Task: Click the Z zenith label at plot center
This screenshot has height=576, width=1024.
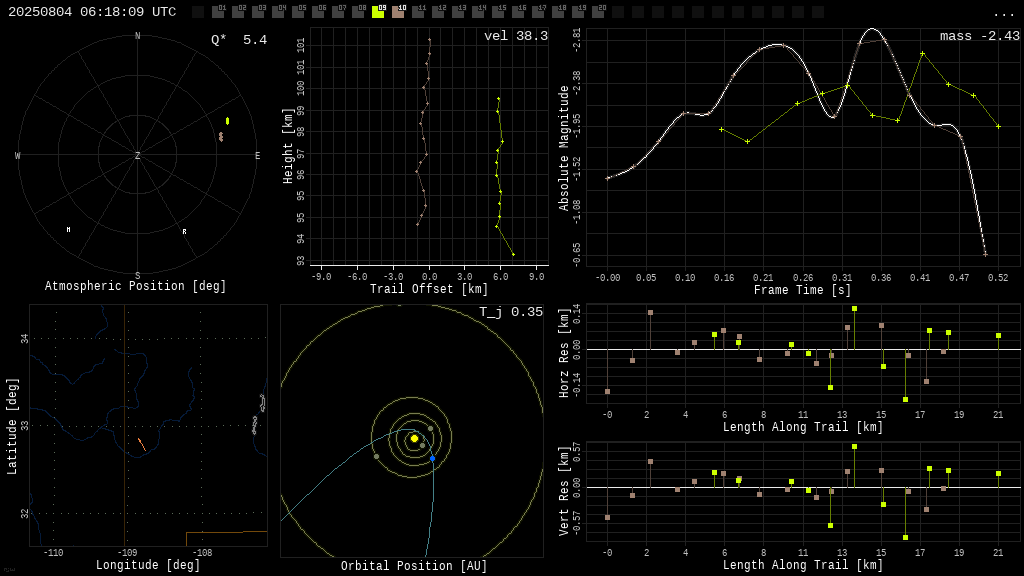Action: click(x=137, y=155)
